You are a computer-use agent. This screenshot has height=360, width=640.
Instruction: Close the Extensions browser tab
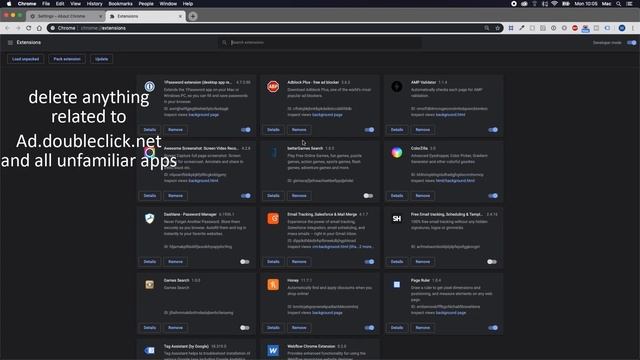coord(180,16)
